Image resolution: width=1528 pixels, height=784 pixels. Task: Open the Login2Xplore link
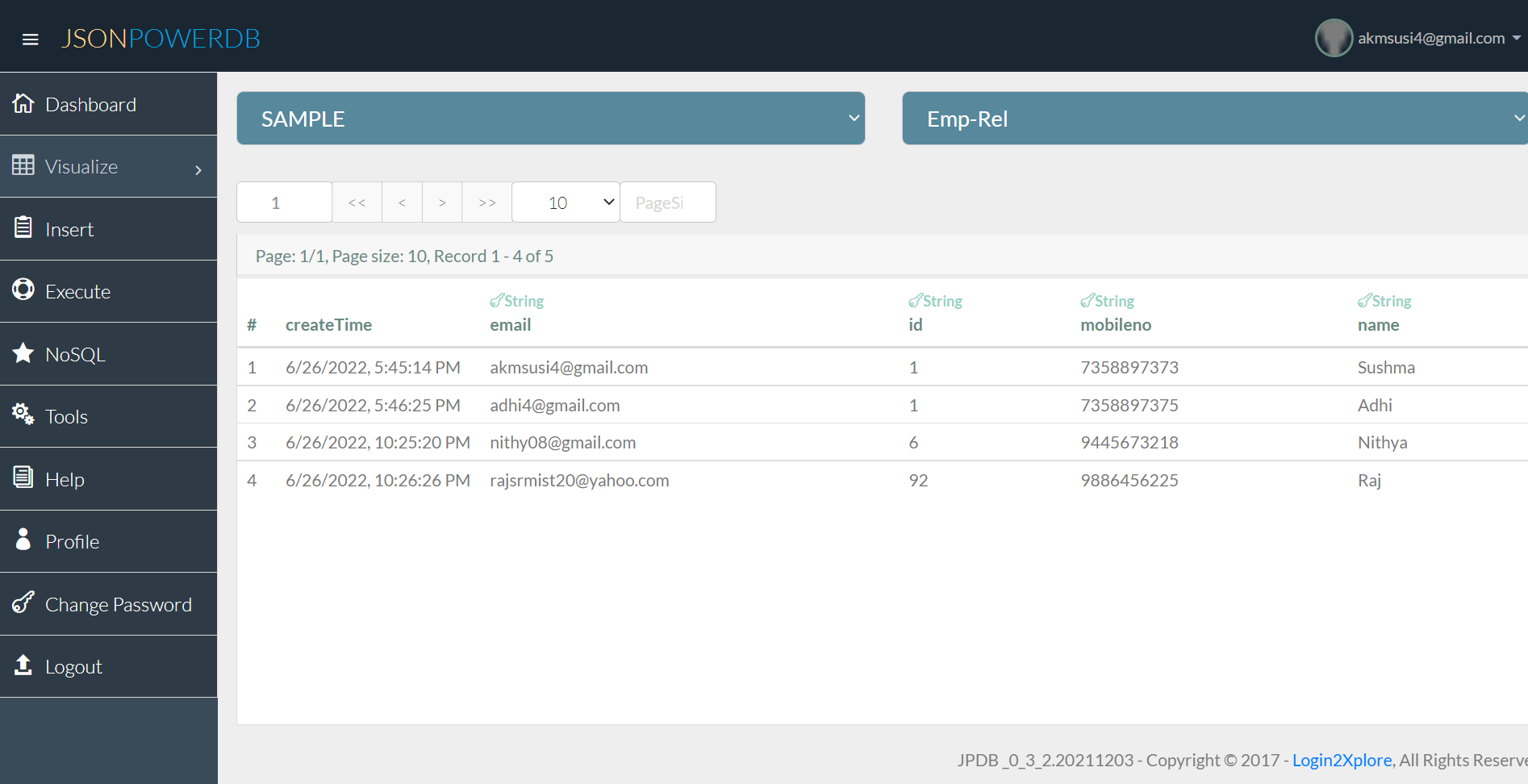[1342, 759]
